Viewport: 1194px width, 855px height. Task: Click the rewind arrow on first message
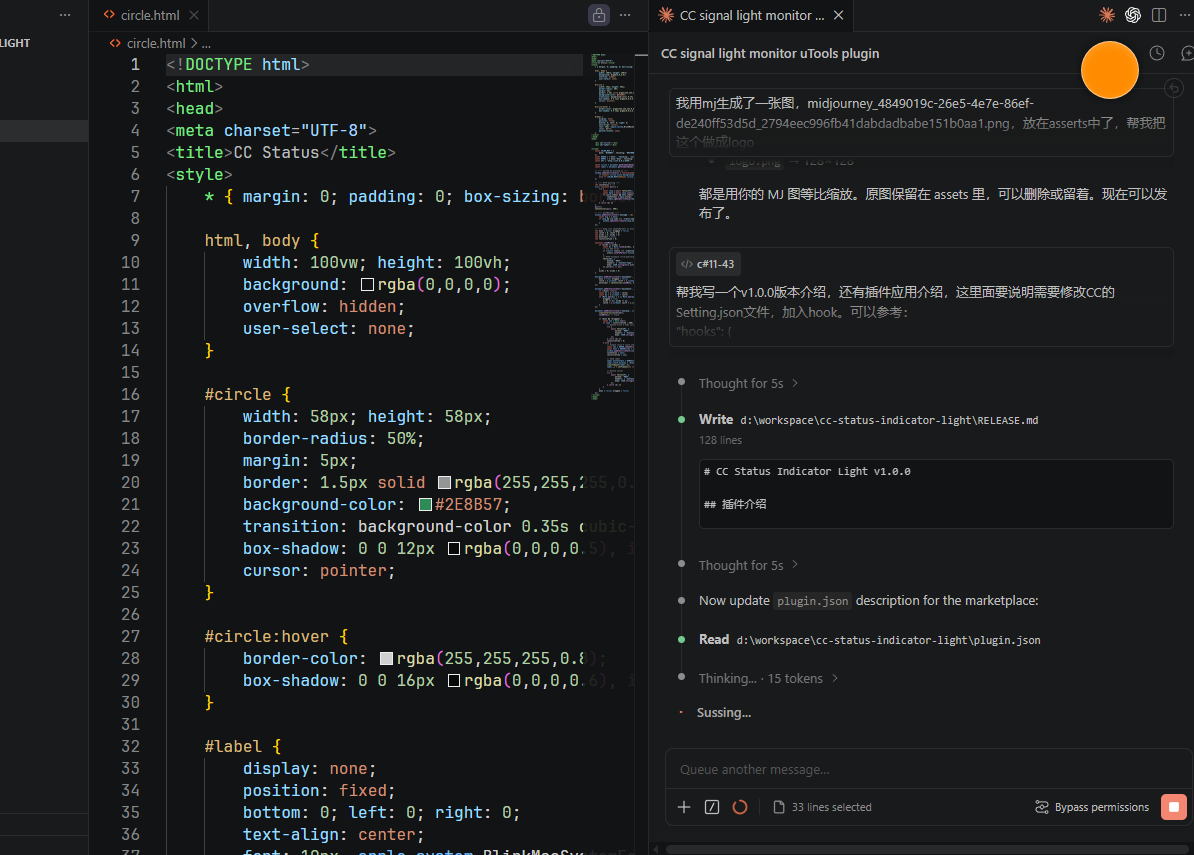tap(1174, 89)
